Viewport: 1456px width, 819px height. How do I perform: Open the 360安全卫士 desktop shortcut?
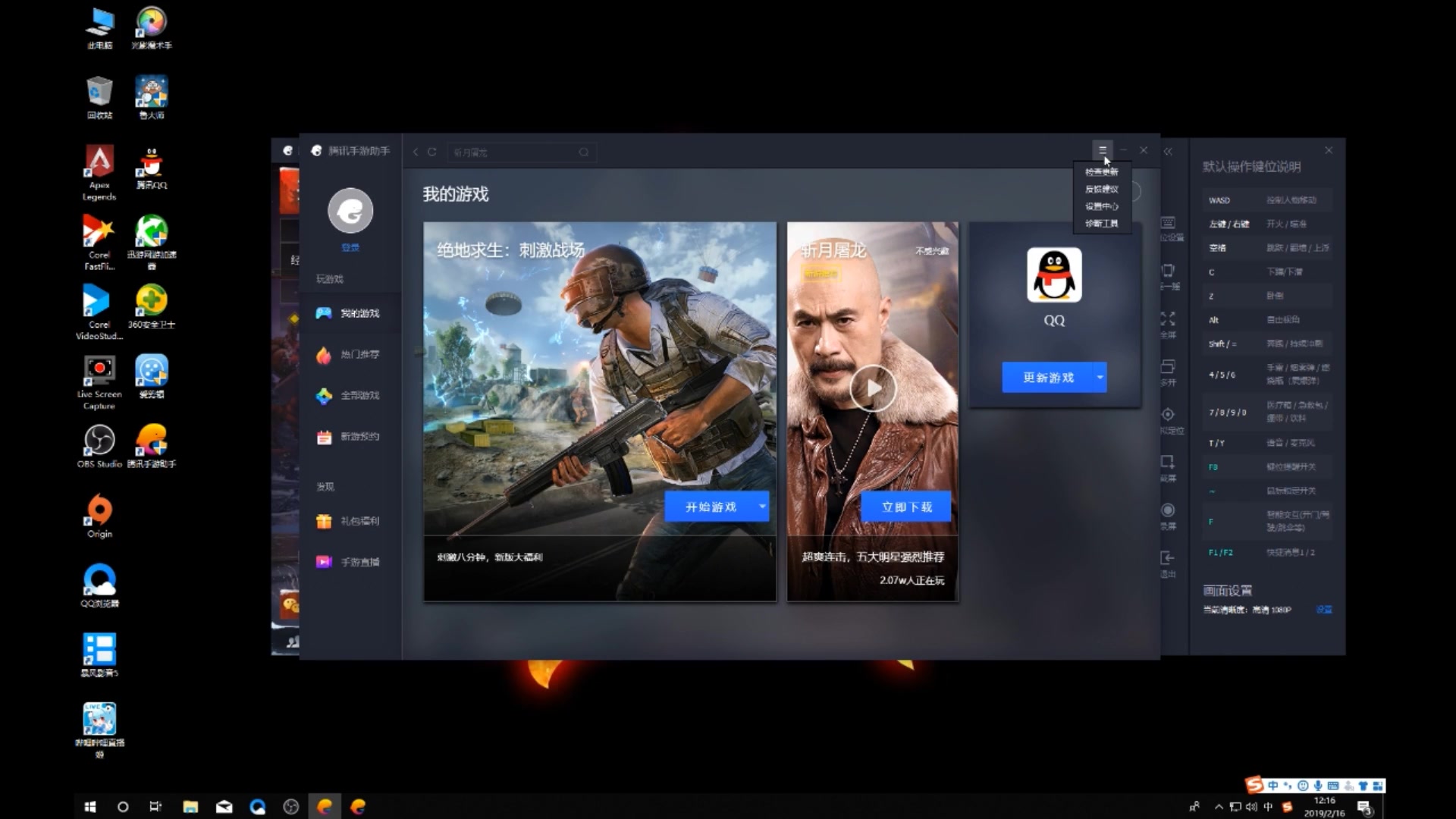click(x=152, y=306)
